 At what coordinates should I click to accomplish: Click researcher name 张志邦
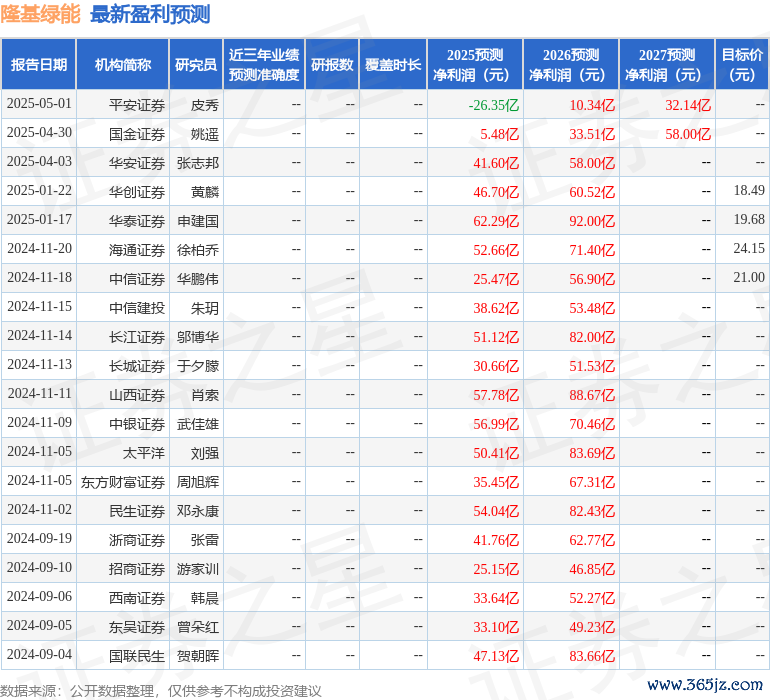(x=197, y=163)
